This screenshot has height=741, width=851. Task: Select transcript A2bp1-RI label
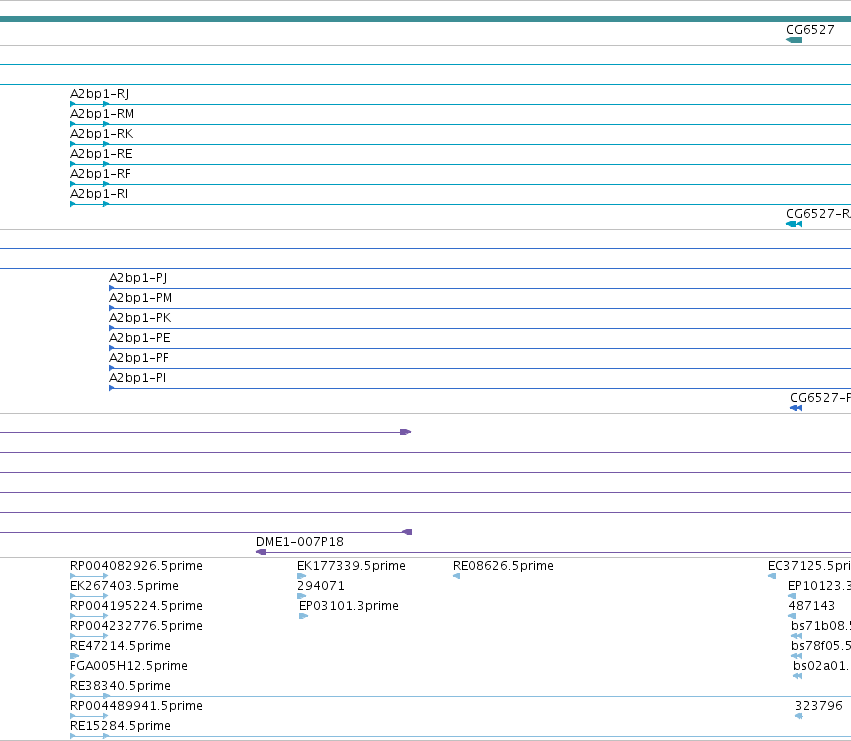[x=99, y=194]
